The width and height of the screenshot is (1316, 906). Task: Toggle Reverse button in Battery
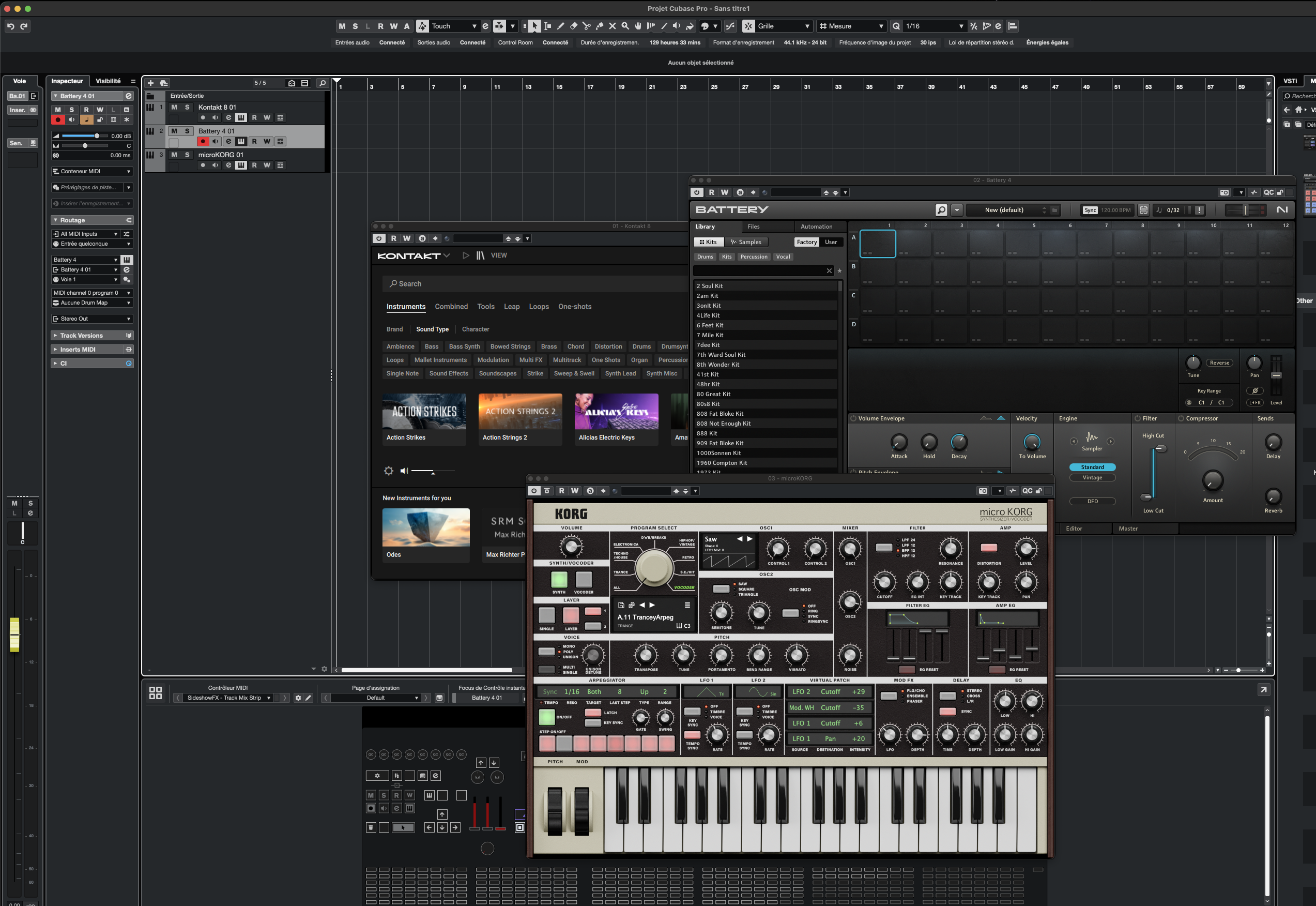pyautogui.click(x=1219, y=363)
